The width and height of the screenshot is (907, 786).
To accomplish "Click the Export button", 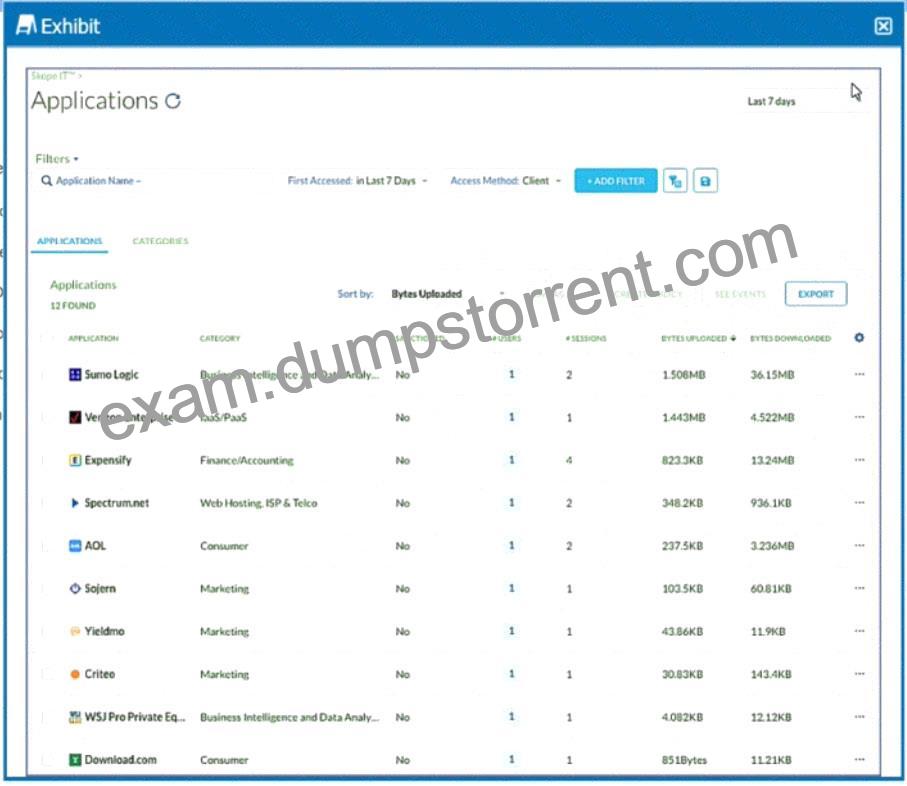I will [x=816, y=294].
